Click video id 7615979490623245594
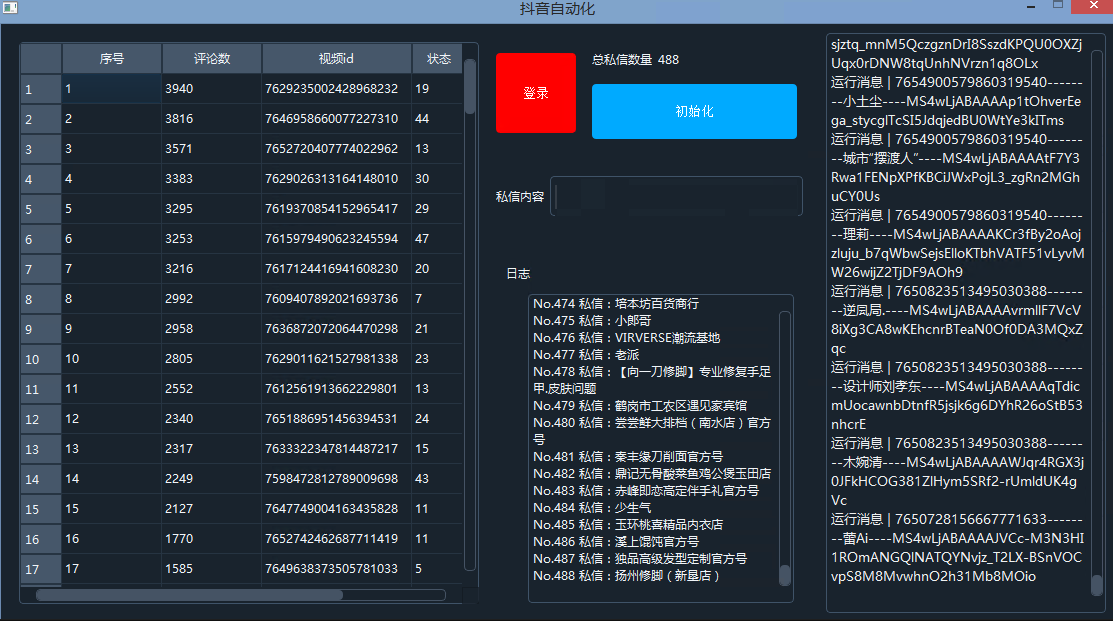 coord(336,238)
